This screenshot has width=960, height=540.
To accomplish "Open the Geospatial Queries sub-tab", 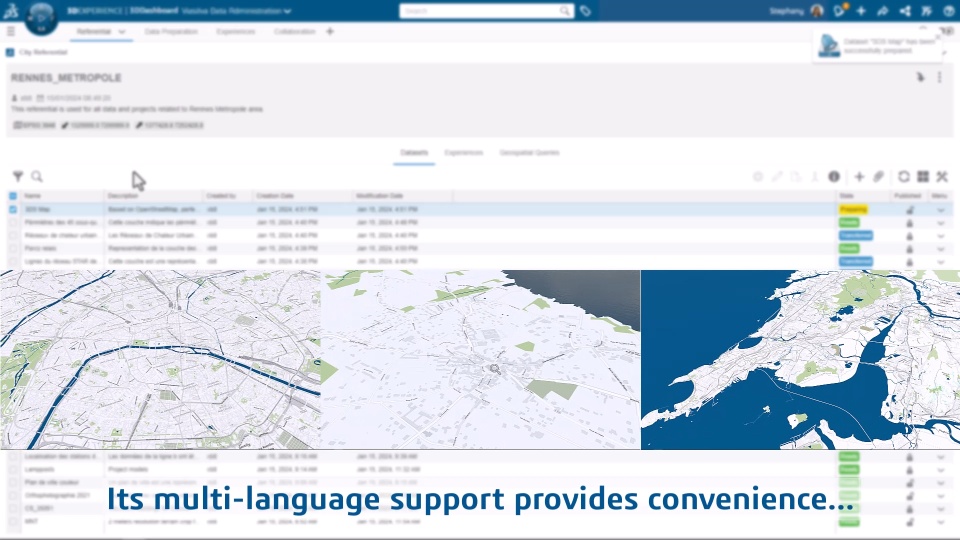I will pyautogui.click(x=530, y=152).
